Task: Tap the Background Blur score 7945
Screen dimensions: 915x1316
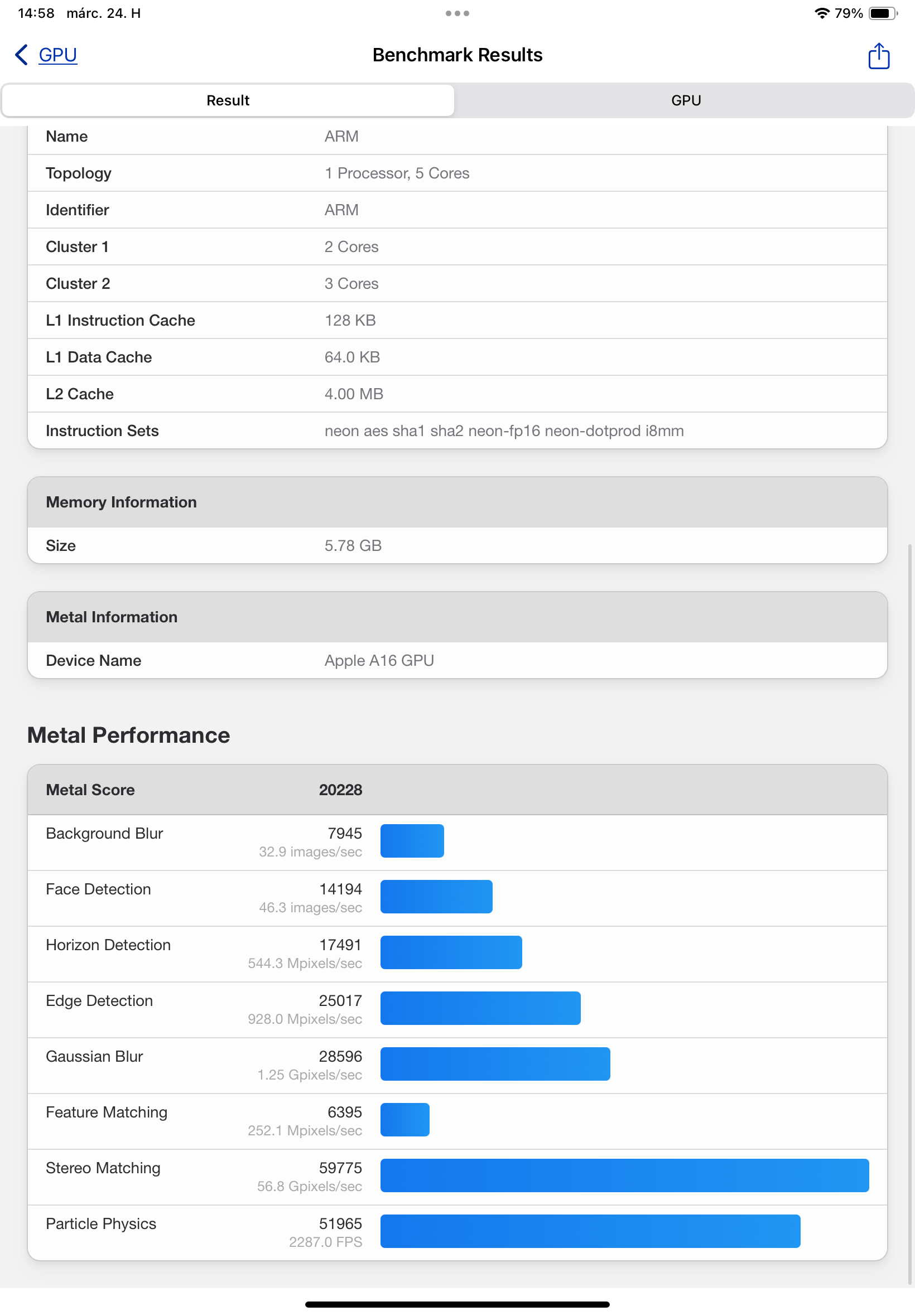Action: click(x=345, y=833)
